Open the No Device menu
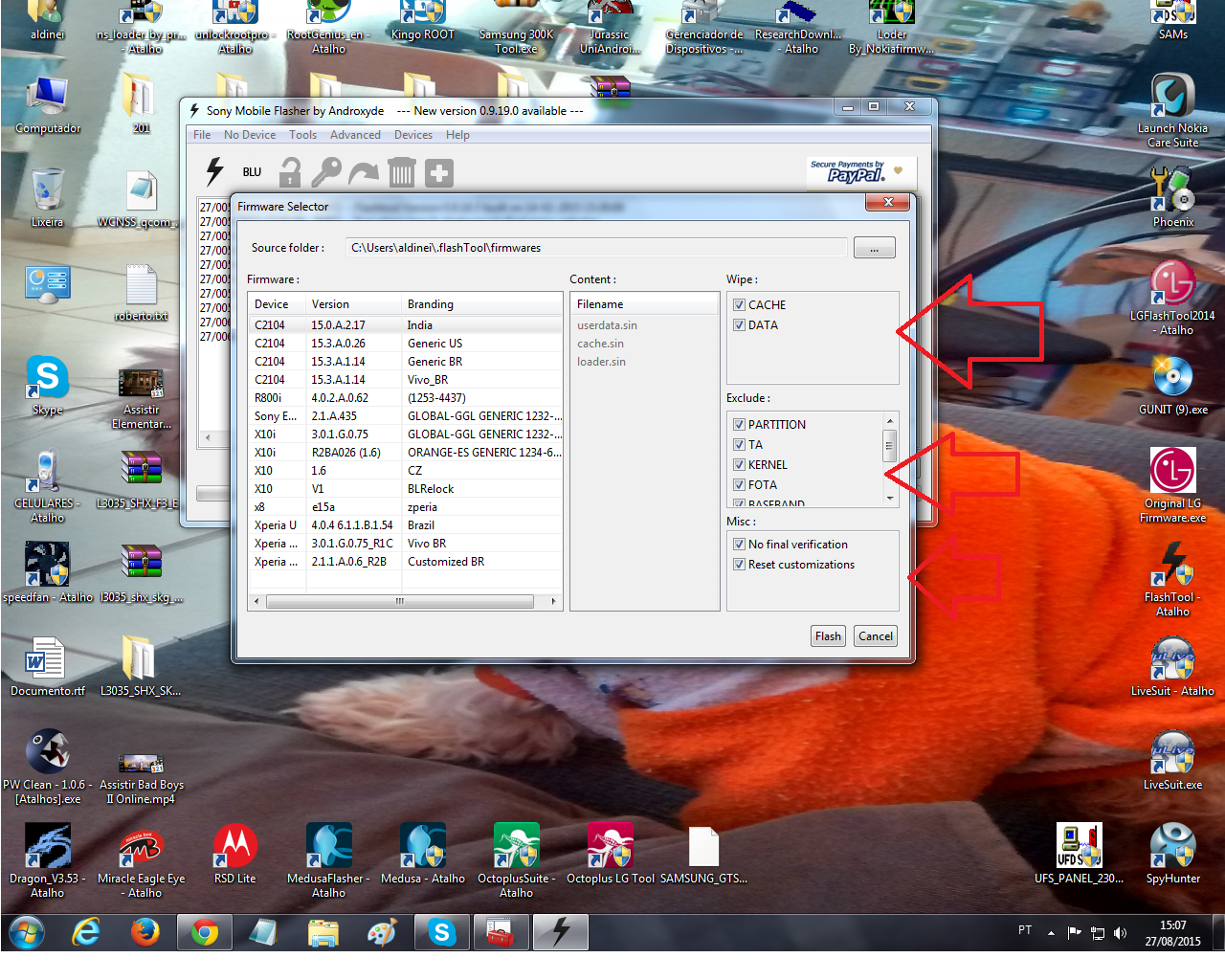The height and width of the screenshot is (980, 1225). pyautogui.click(x=250, y=135)
